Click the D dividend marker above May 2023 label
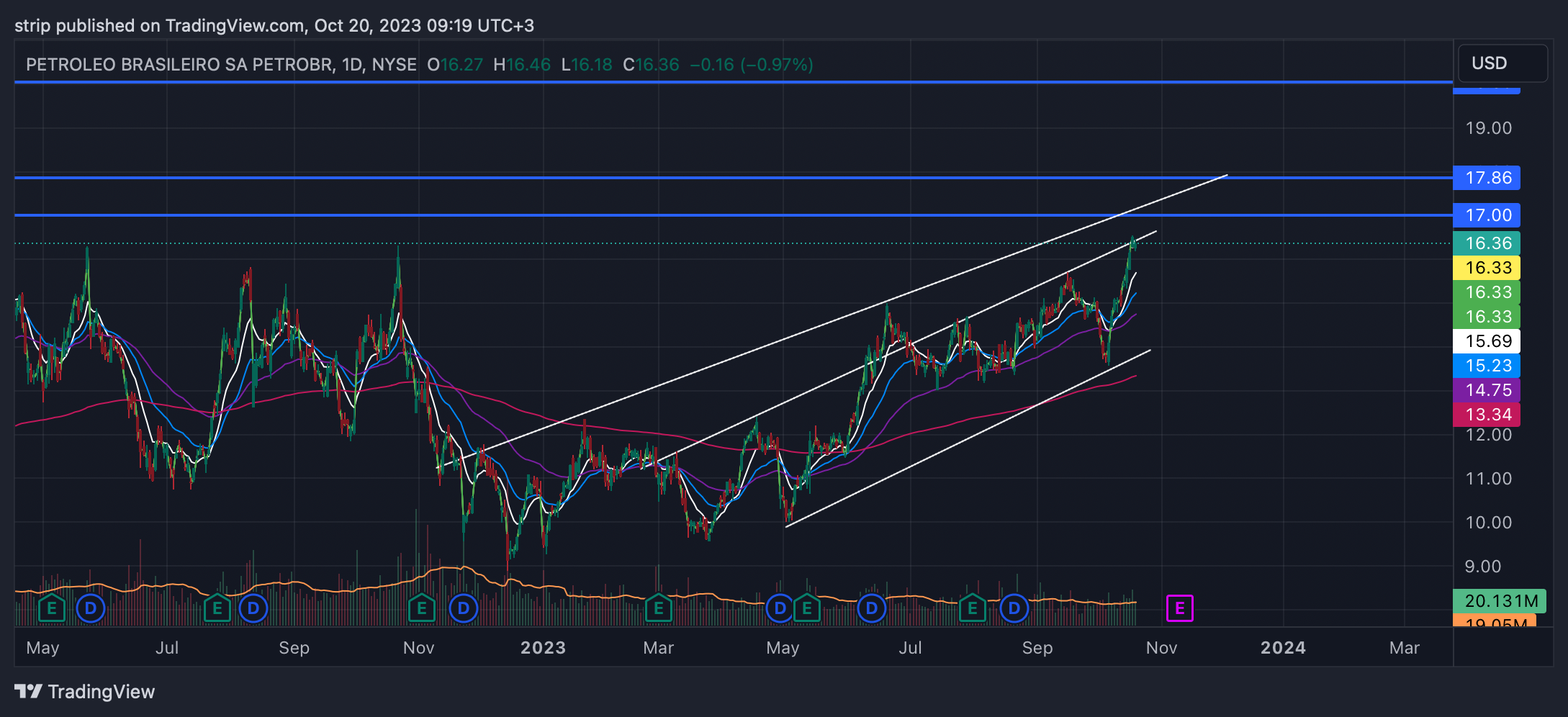This screenshot has height=717, width=1568. click(x=780, y=608)
